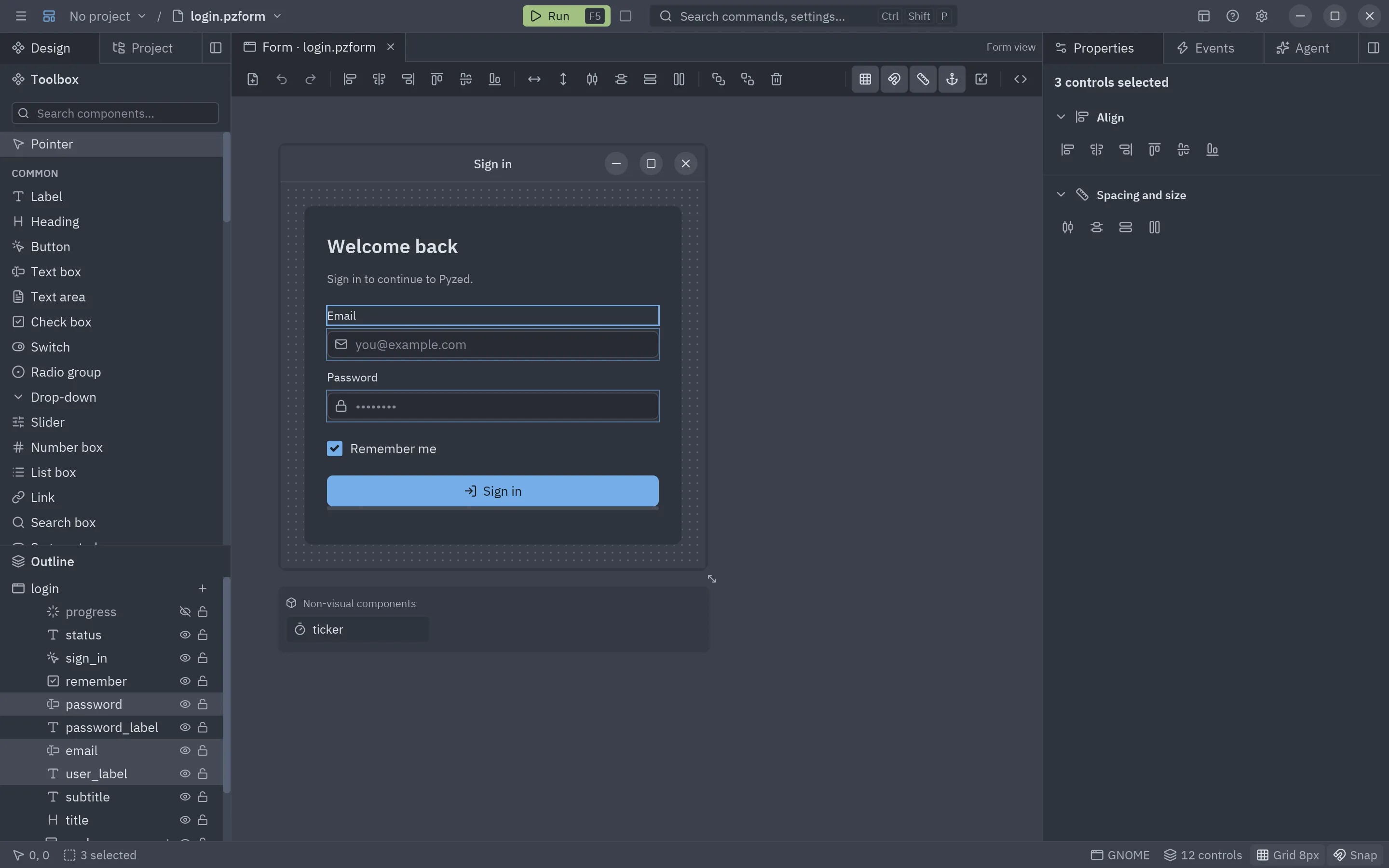Show the hidden progress control
This screenshot has height=868, width=1389.
pyautogui.click(x=185, y=612)
